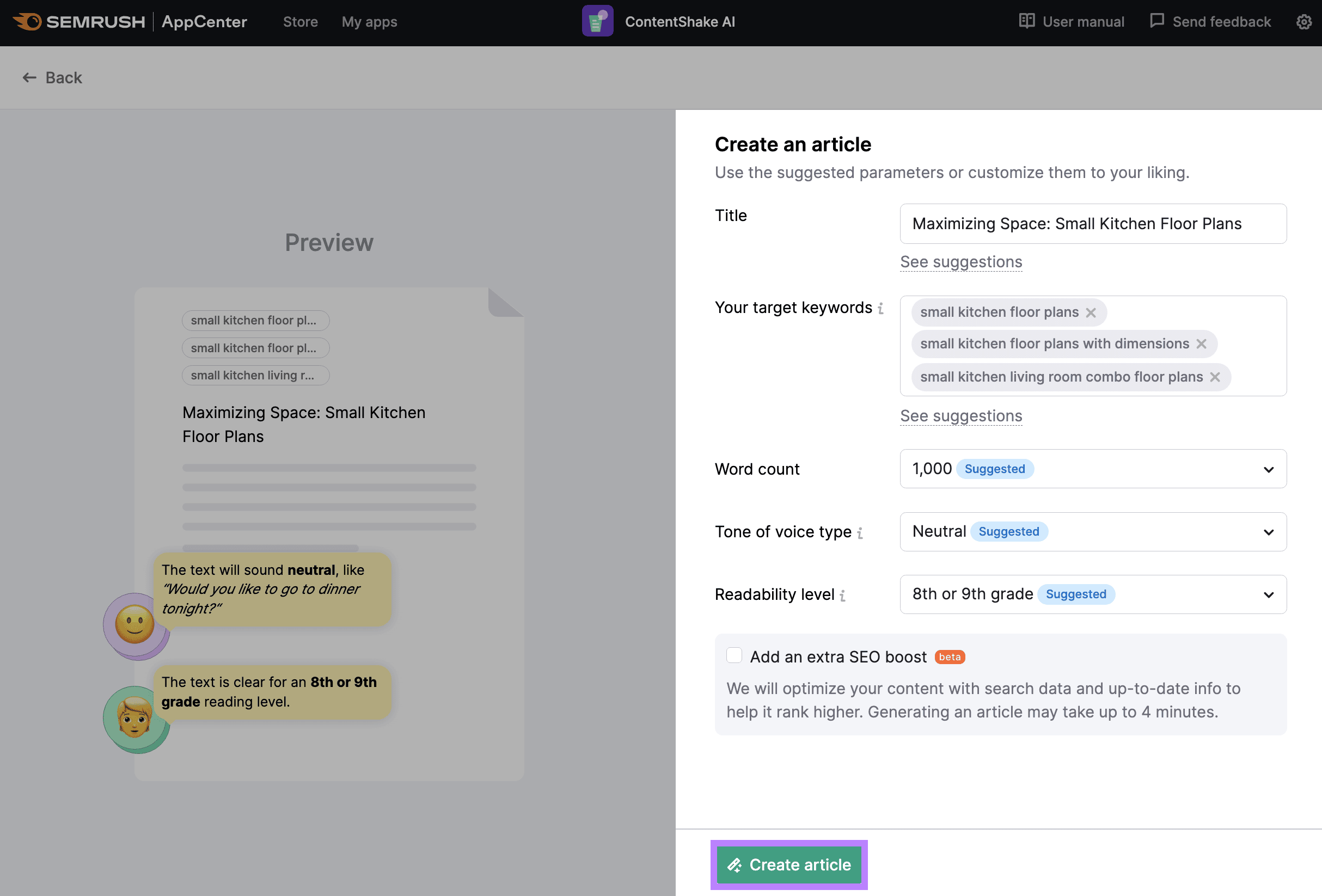Go Back using the arrow link

pyautogui.click(x=52, y=78)
